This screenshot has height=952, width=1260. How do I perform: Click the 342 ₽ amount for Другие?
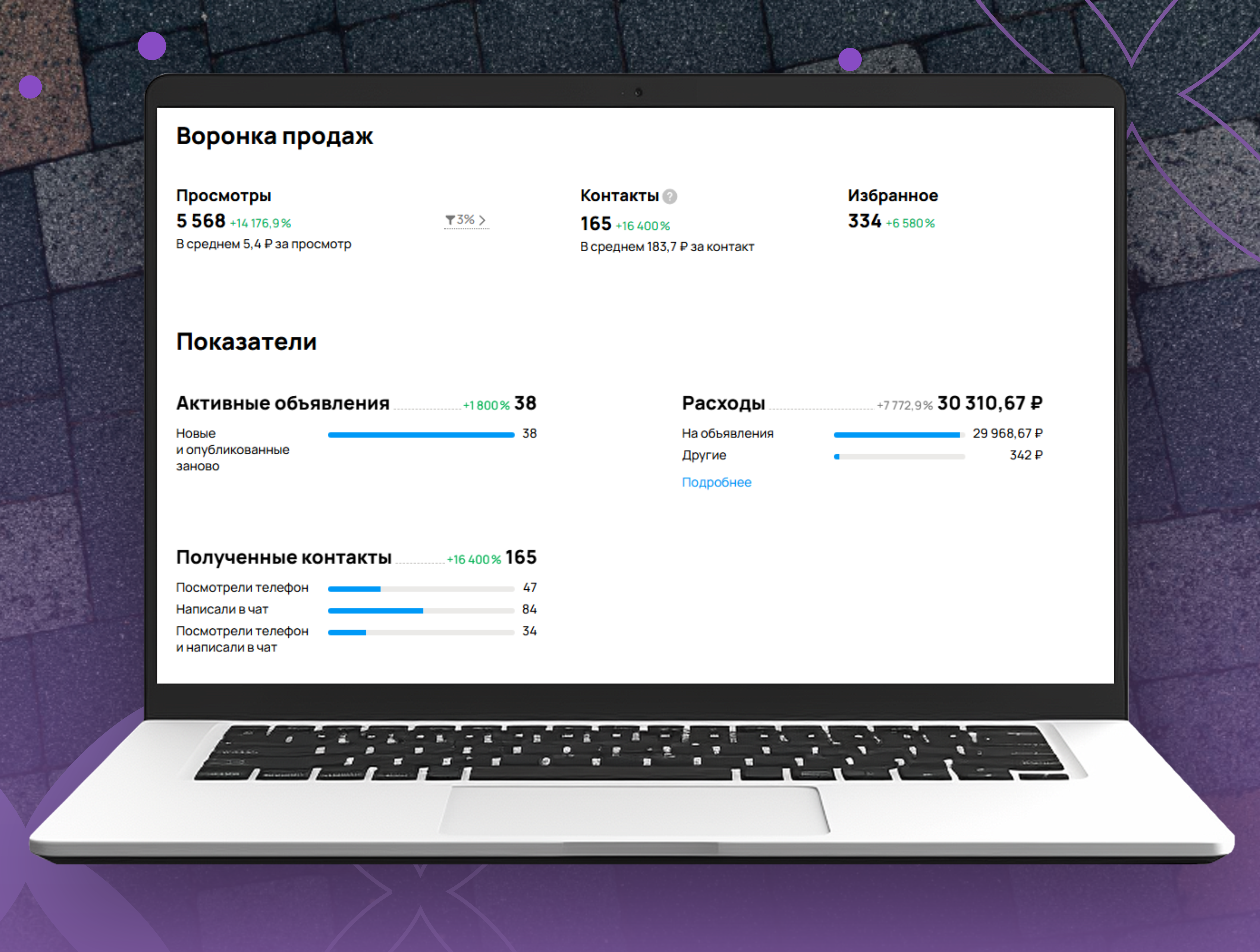click(1026, 455)
